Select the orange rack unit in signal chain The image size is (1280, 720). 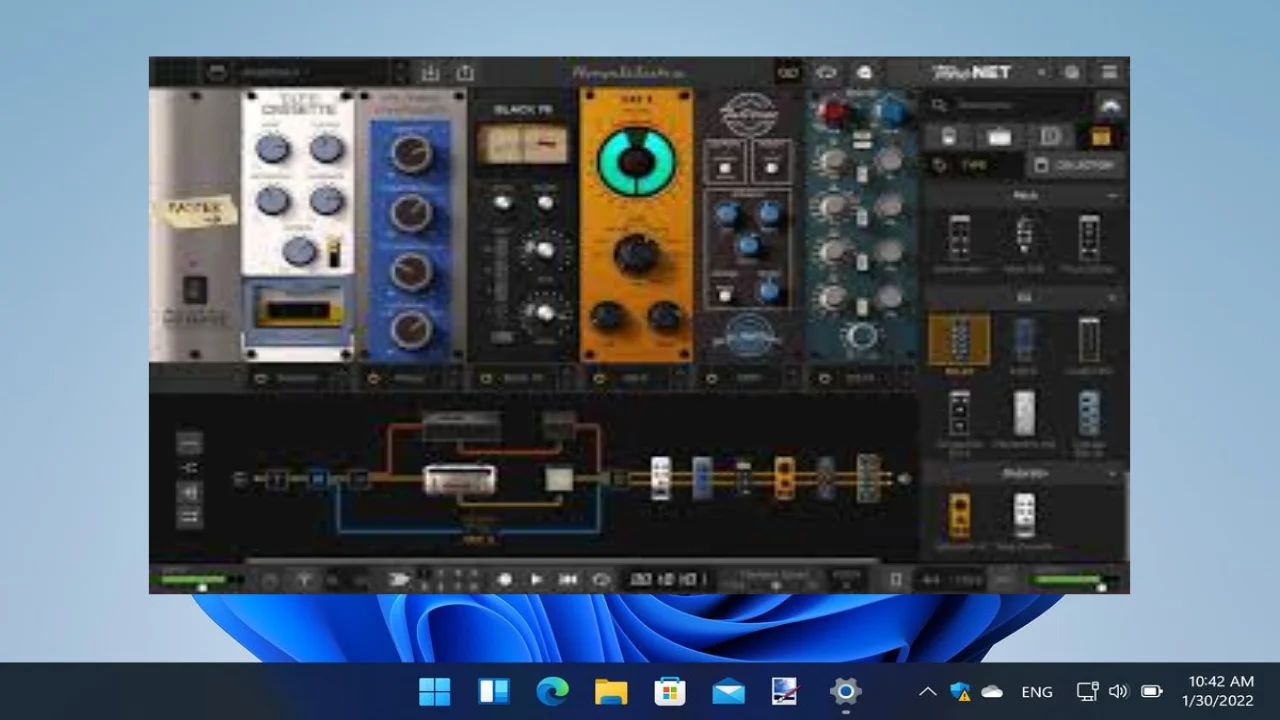[785, 478]
